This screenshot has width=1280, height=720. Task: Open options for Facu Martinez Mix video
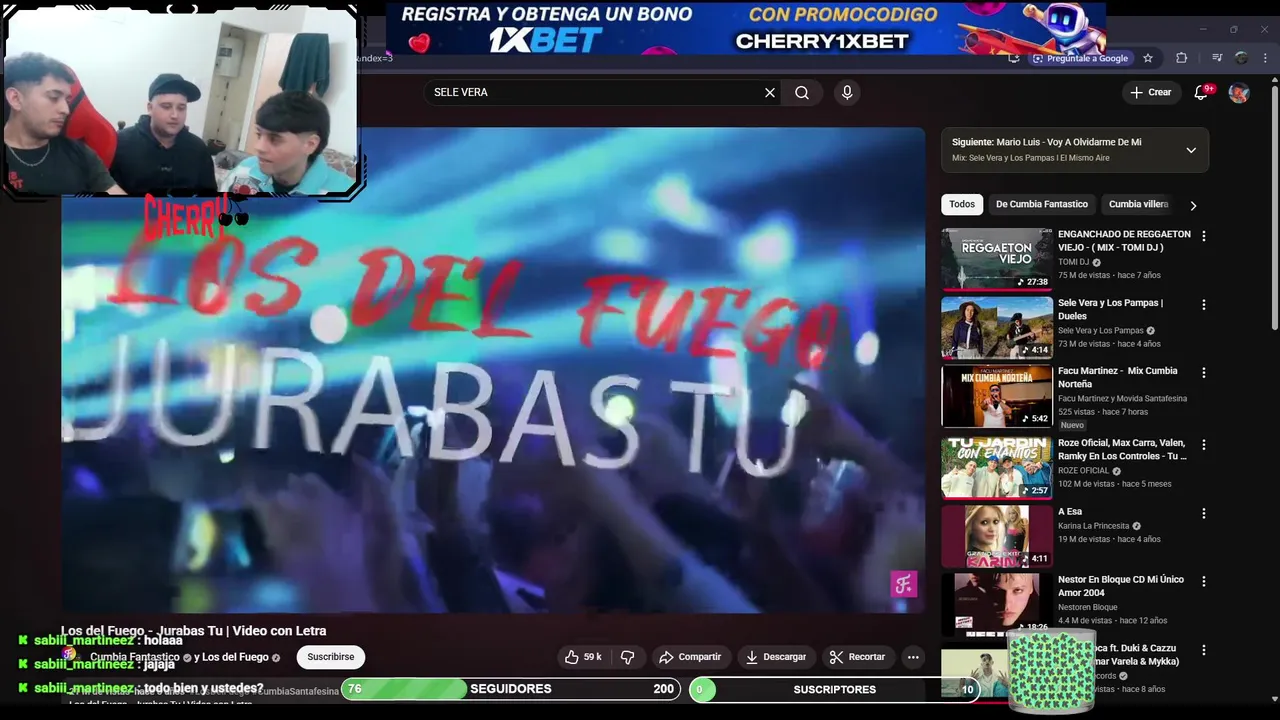point(1204,372)
